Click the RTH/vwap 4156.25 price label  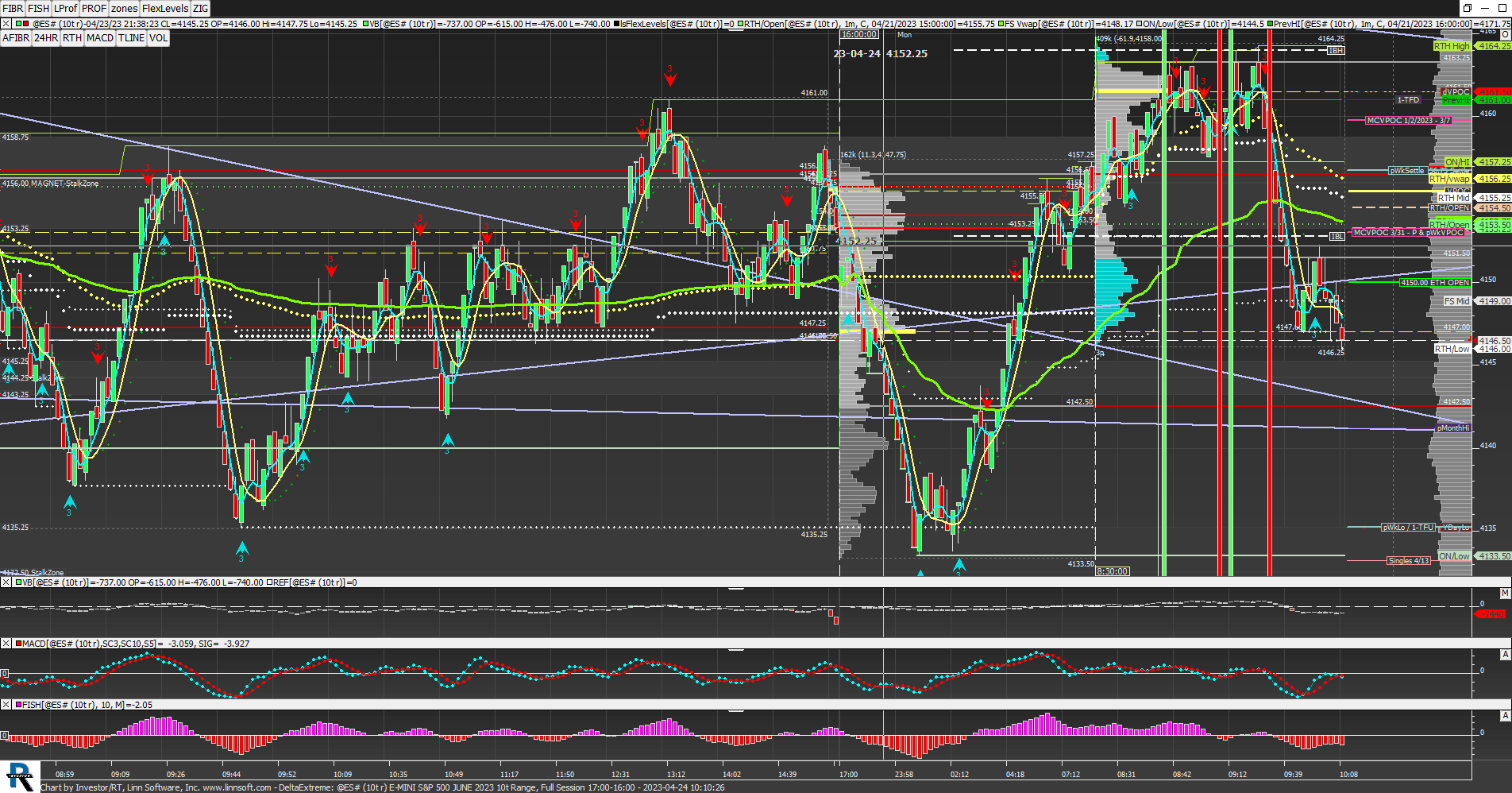point(1469,179)
